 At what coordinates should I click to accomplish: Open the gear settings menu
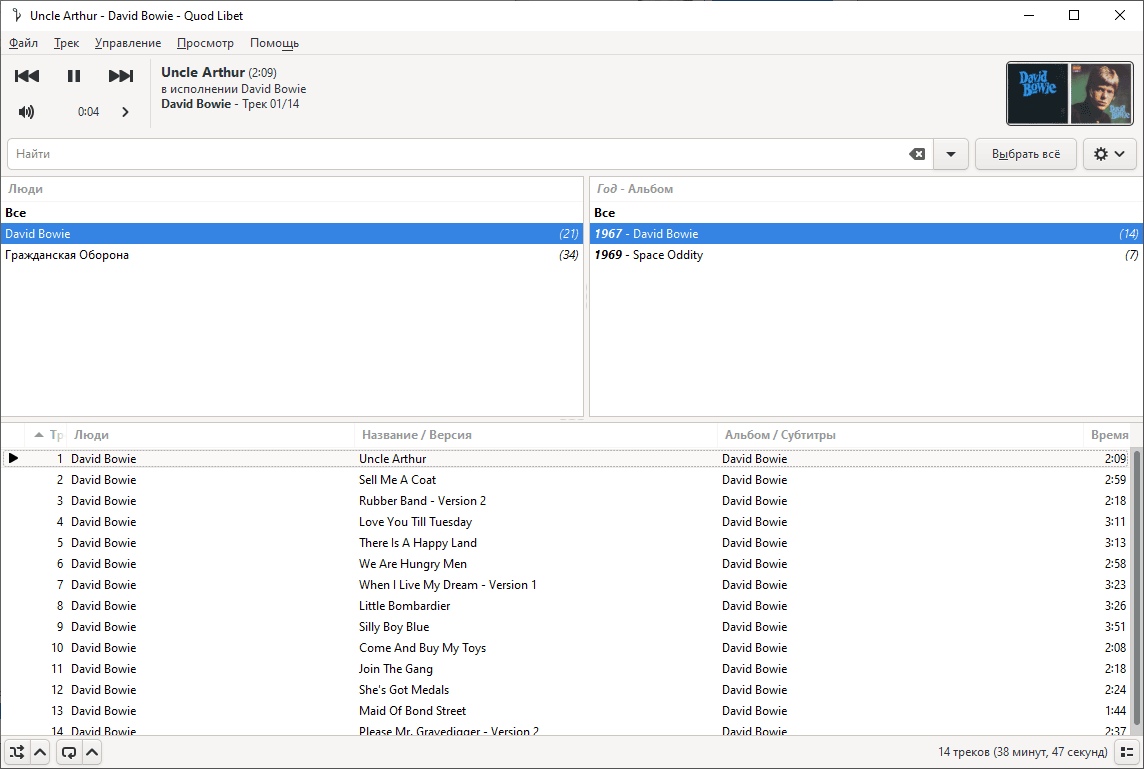tap(1109, 154)
